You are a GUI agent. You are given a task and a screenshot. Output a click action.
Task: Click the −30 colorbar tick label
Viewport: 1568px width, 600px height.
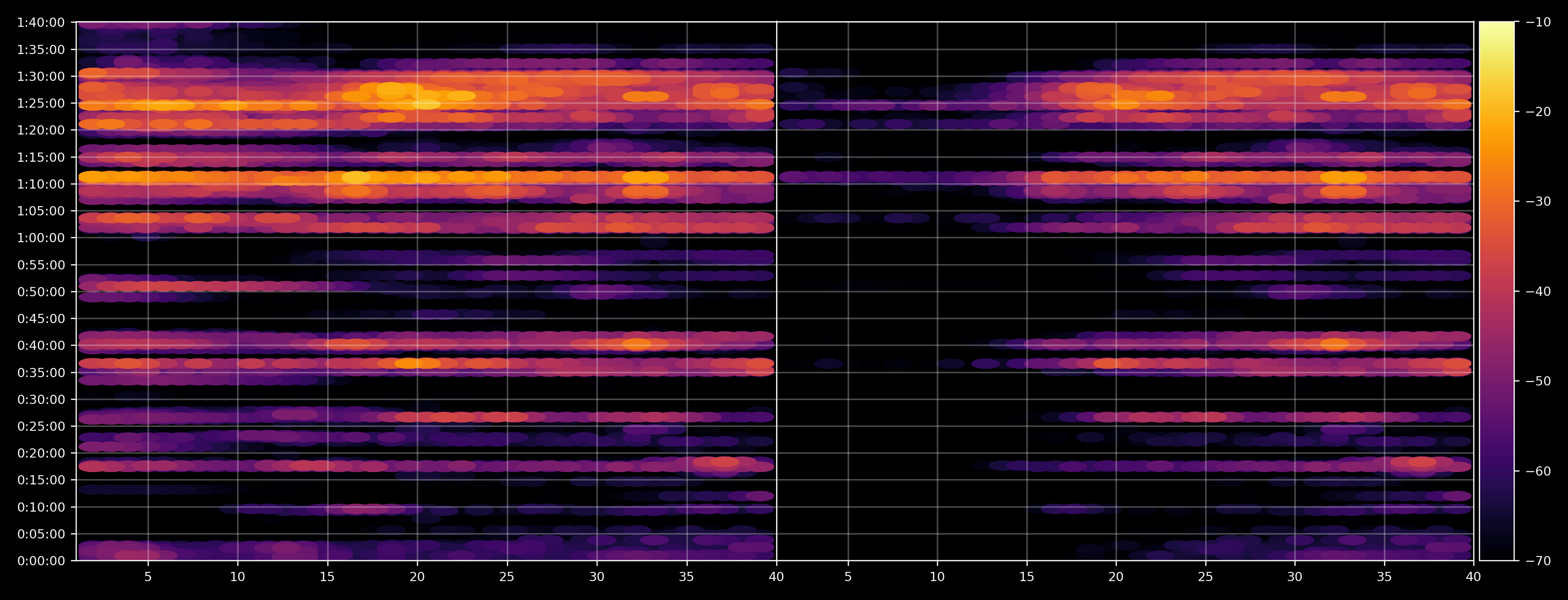click(x=1539, y=202)
